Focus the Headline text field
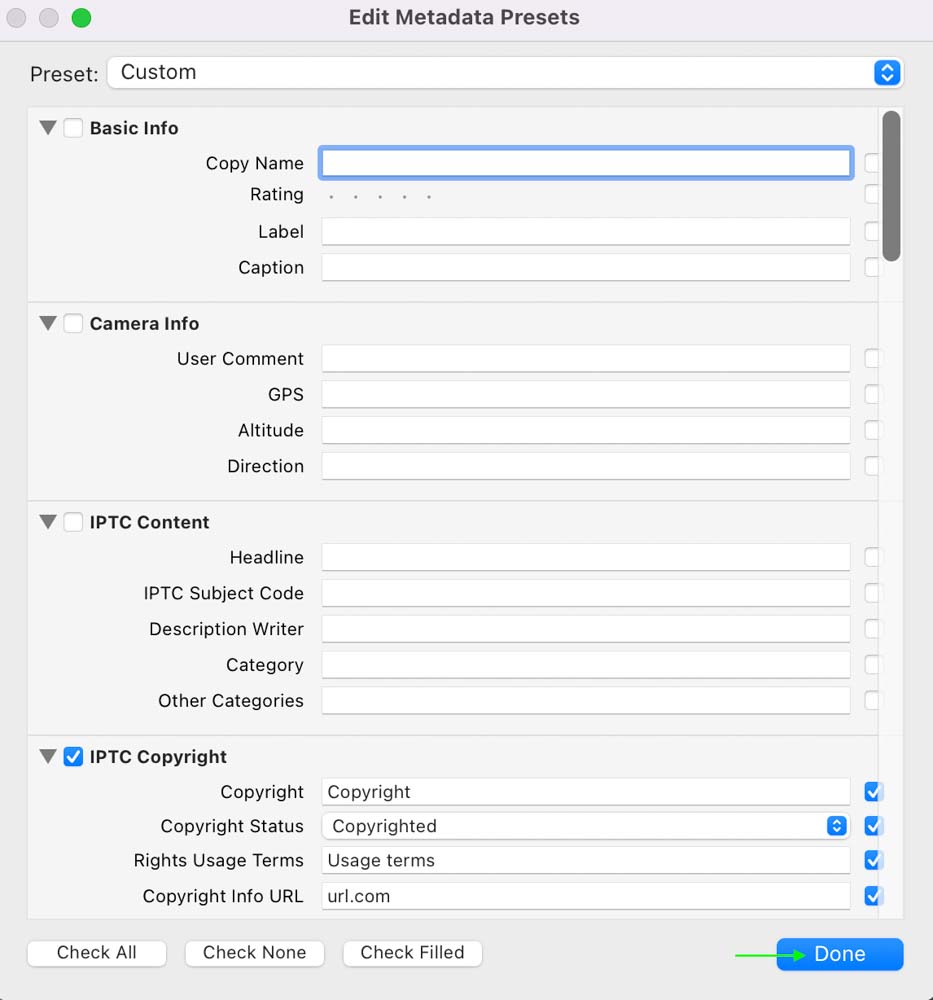The height and width of the screenshot is (1000, 933). pos(585,557)
